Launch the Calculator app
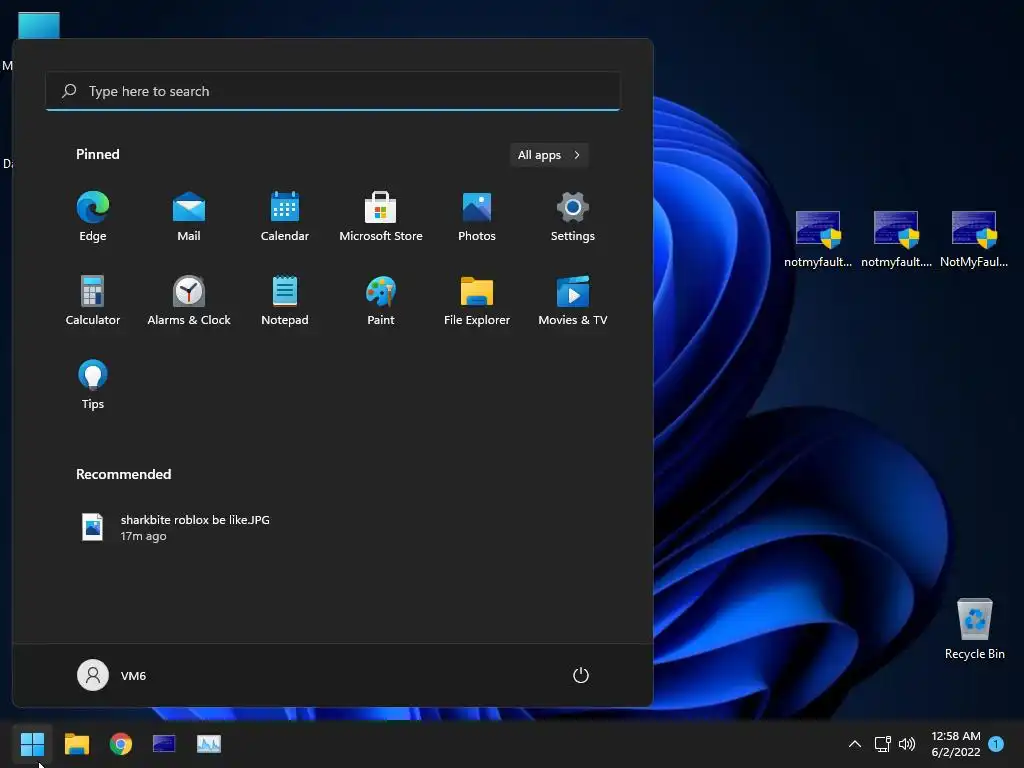1024x768 pixels. [93, 300]
